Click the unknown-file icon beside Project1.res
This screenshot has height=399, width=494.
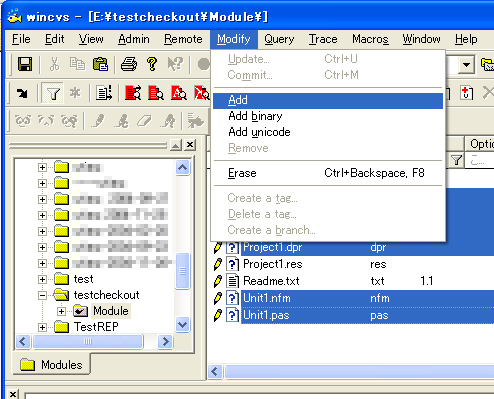click(233, 264)
